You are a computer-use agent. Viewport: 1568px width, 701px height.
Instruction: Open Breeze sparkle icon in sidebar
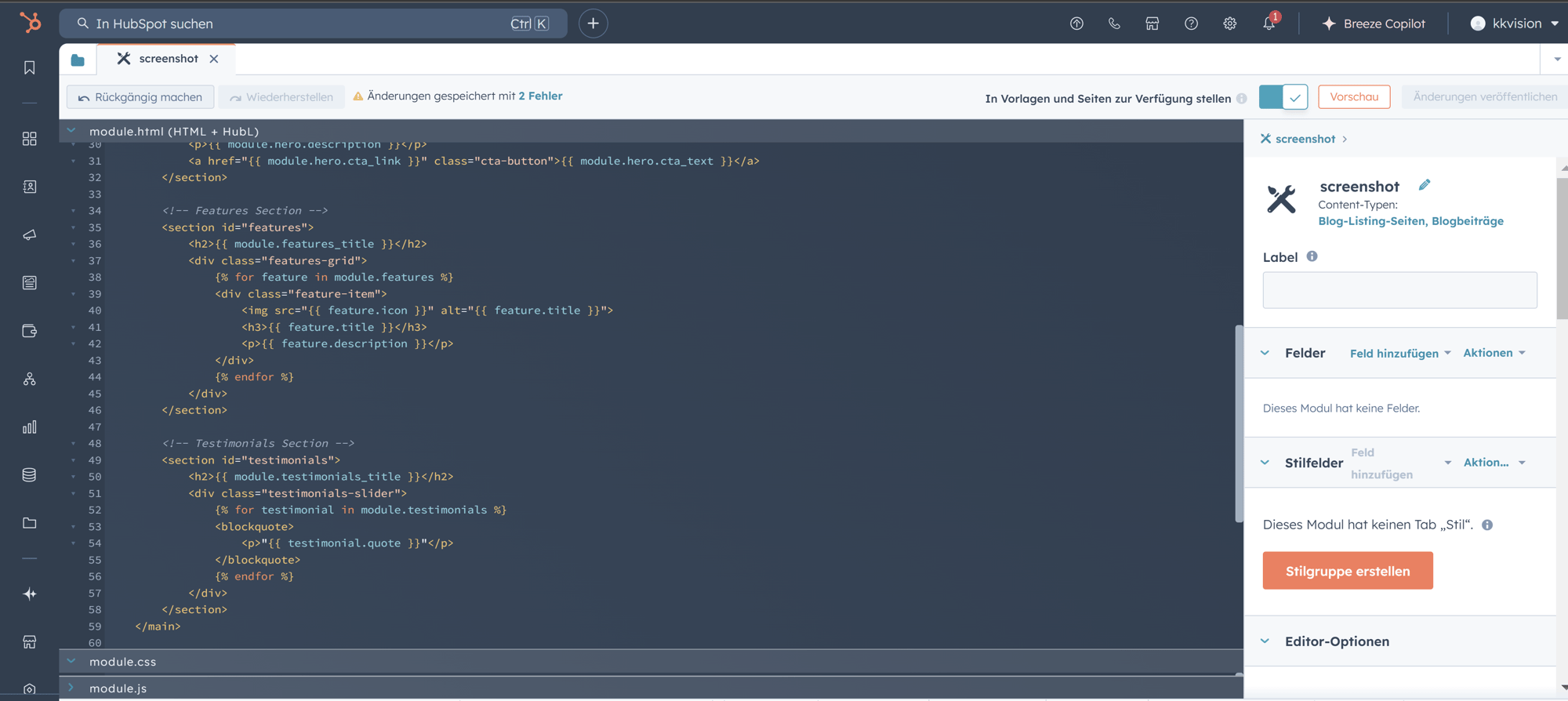click(x=30, y=594)
